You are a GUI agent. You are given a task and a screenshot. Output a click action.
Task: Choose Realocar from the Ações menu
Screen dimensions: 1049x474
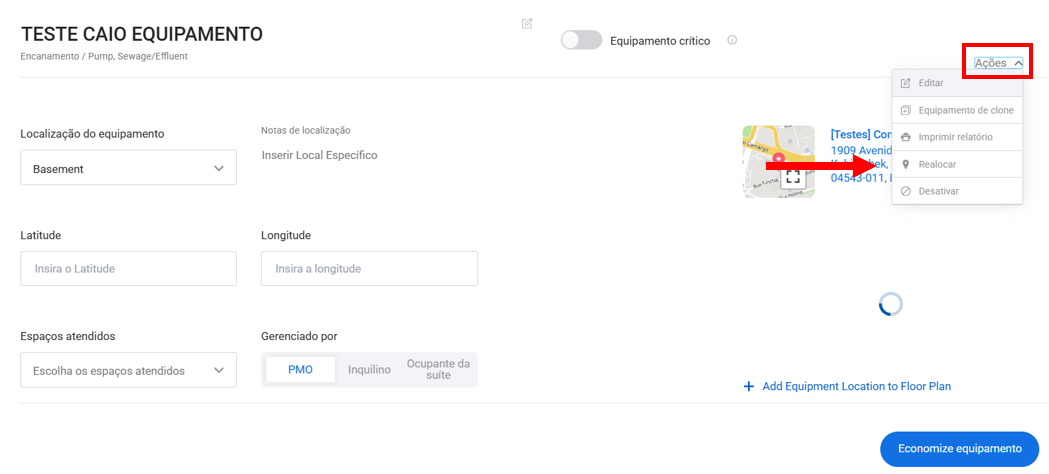957,164
